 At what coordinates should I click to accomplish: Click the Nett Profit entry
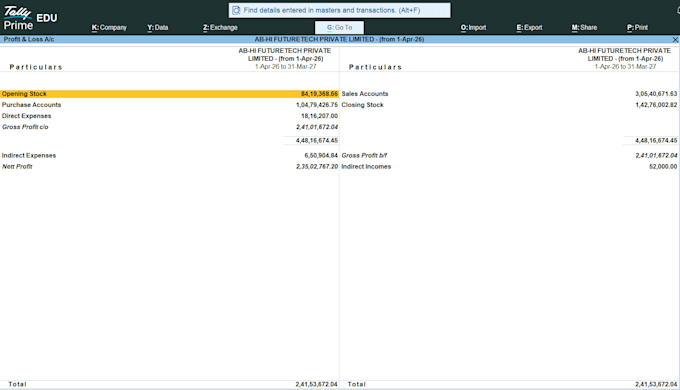pos(17,167)
